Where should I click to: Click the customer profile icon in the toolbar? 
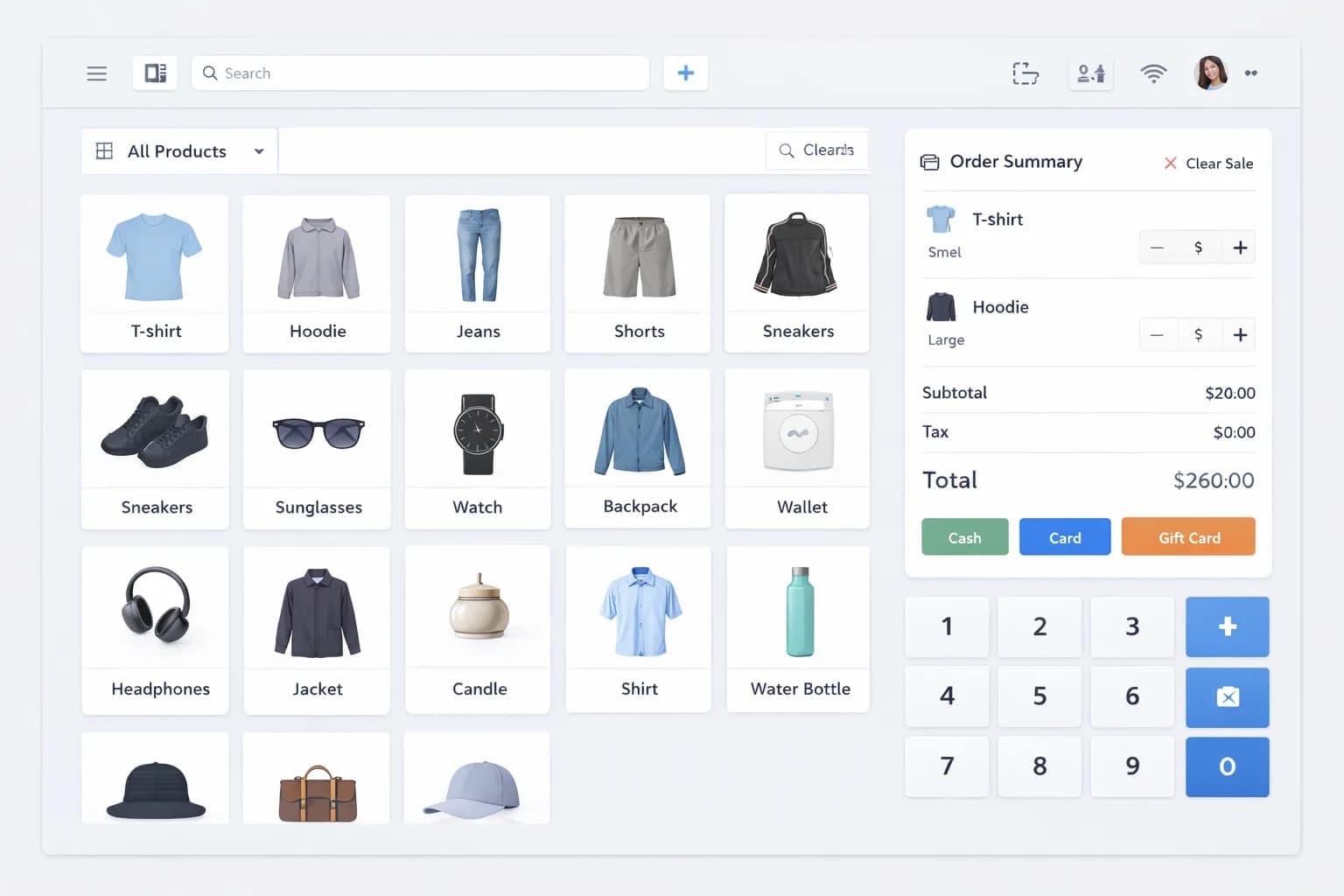tap(1090, 73)
